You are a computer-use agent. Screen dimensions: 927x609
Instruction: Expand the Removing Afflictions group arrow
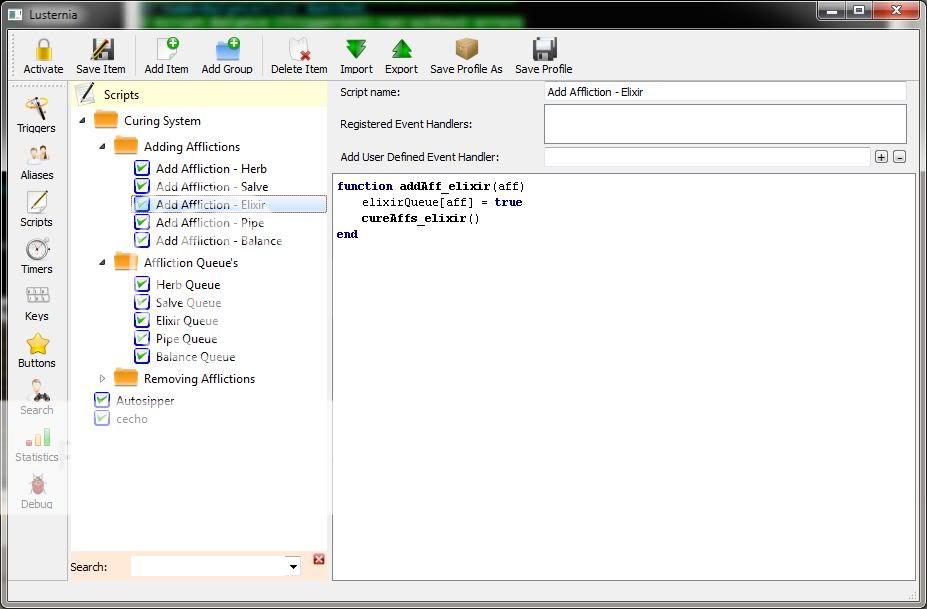[102, 378]
